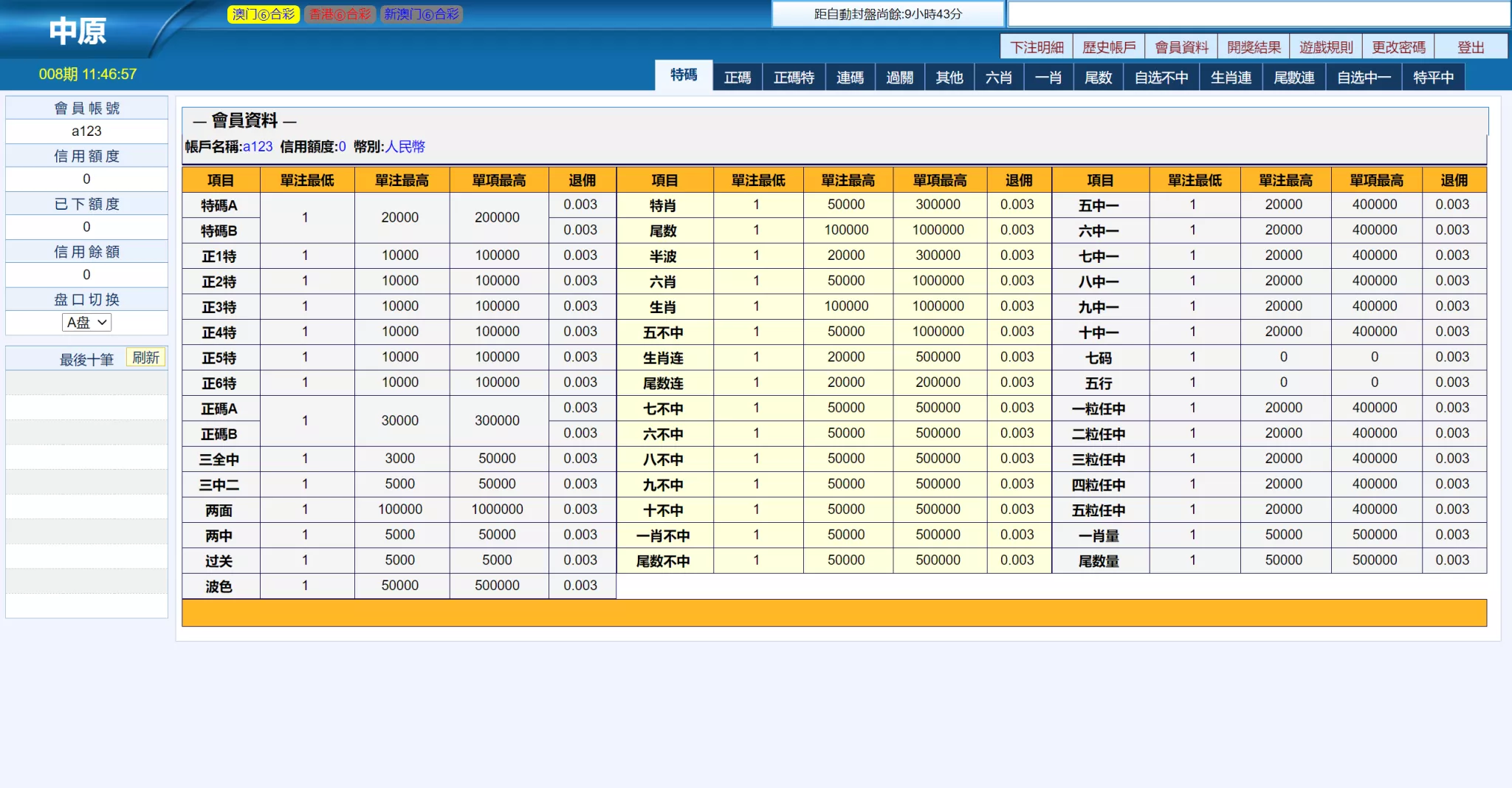Open 更改密碼 to change password
The height and width of the screenshot is (788, 1512).
click(1398, 46)
